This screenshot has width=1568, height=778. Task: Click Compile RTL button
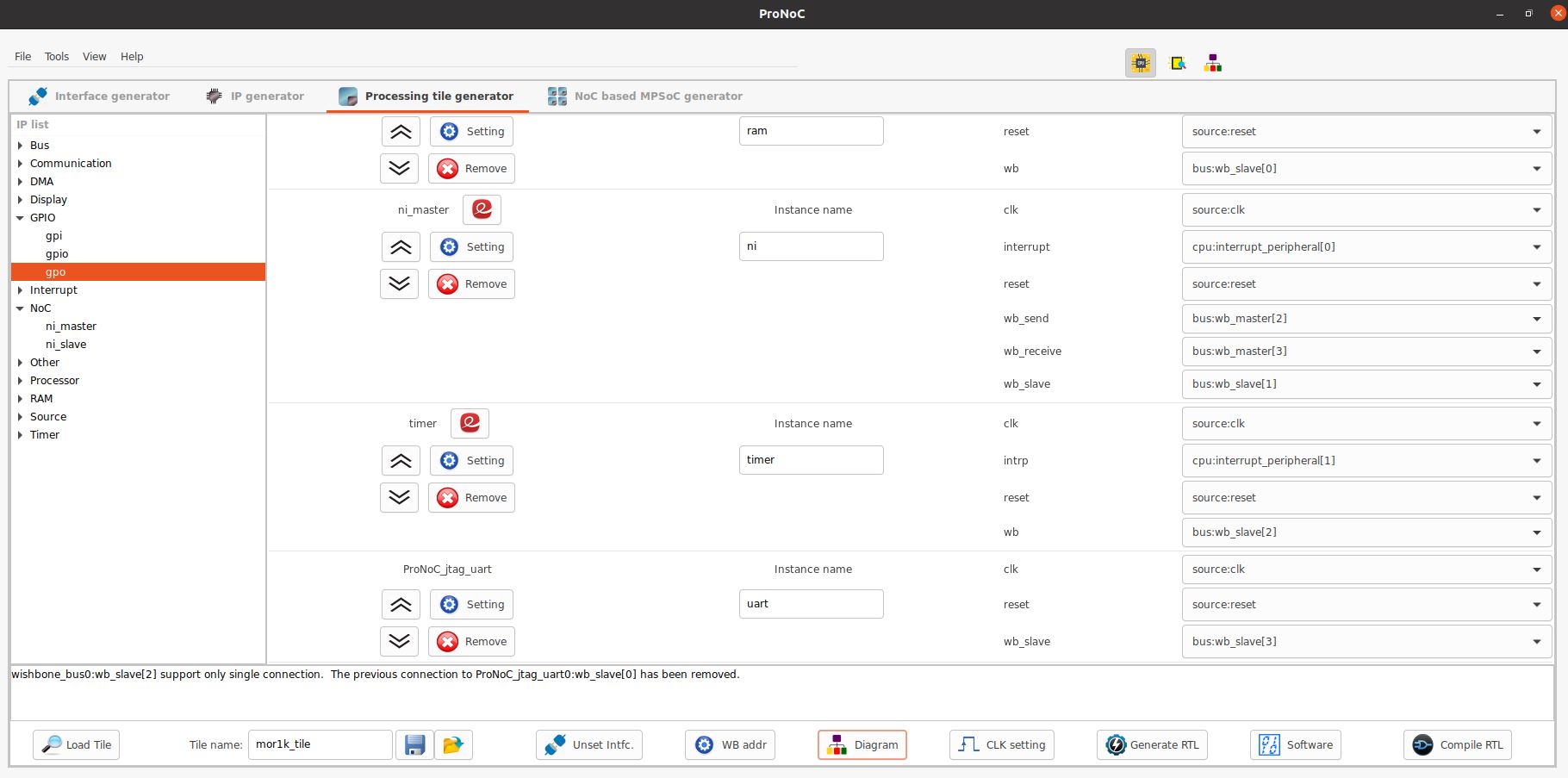pyautogui.click(x=1458, y=744)
